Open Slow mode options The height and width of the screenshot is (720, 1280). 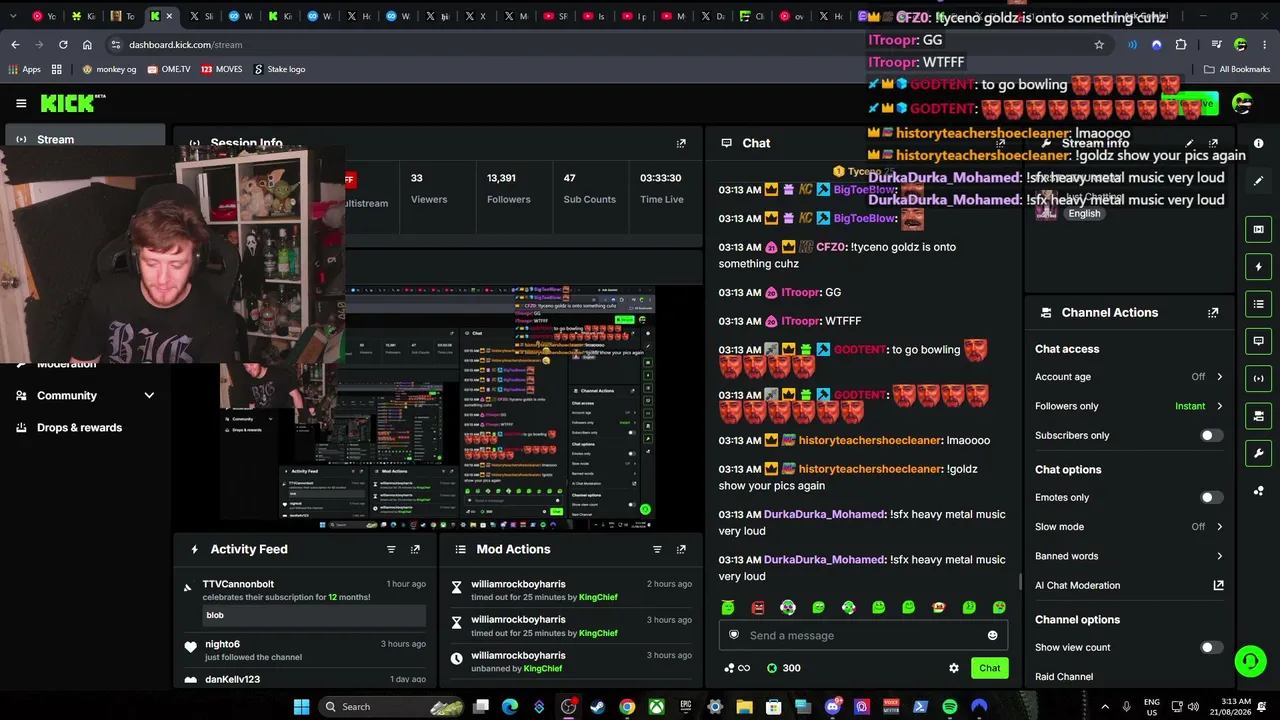click(x=1129, y=527)
